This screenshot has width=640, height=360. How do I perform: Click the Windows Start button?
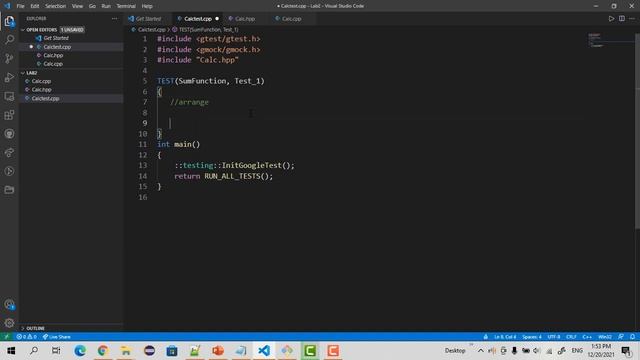point(11,351)
